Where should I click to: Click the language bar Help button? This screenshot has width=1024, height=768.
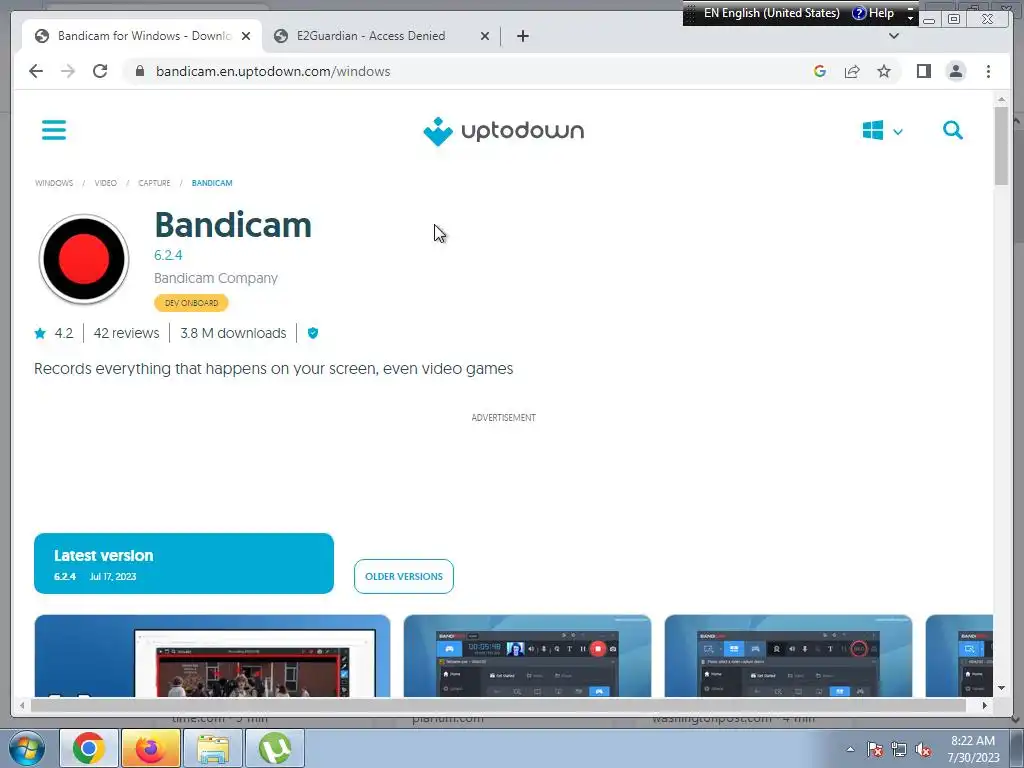(x=873, y=13)
